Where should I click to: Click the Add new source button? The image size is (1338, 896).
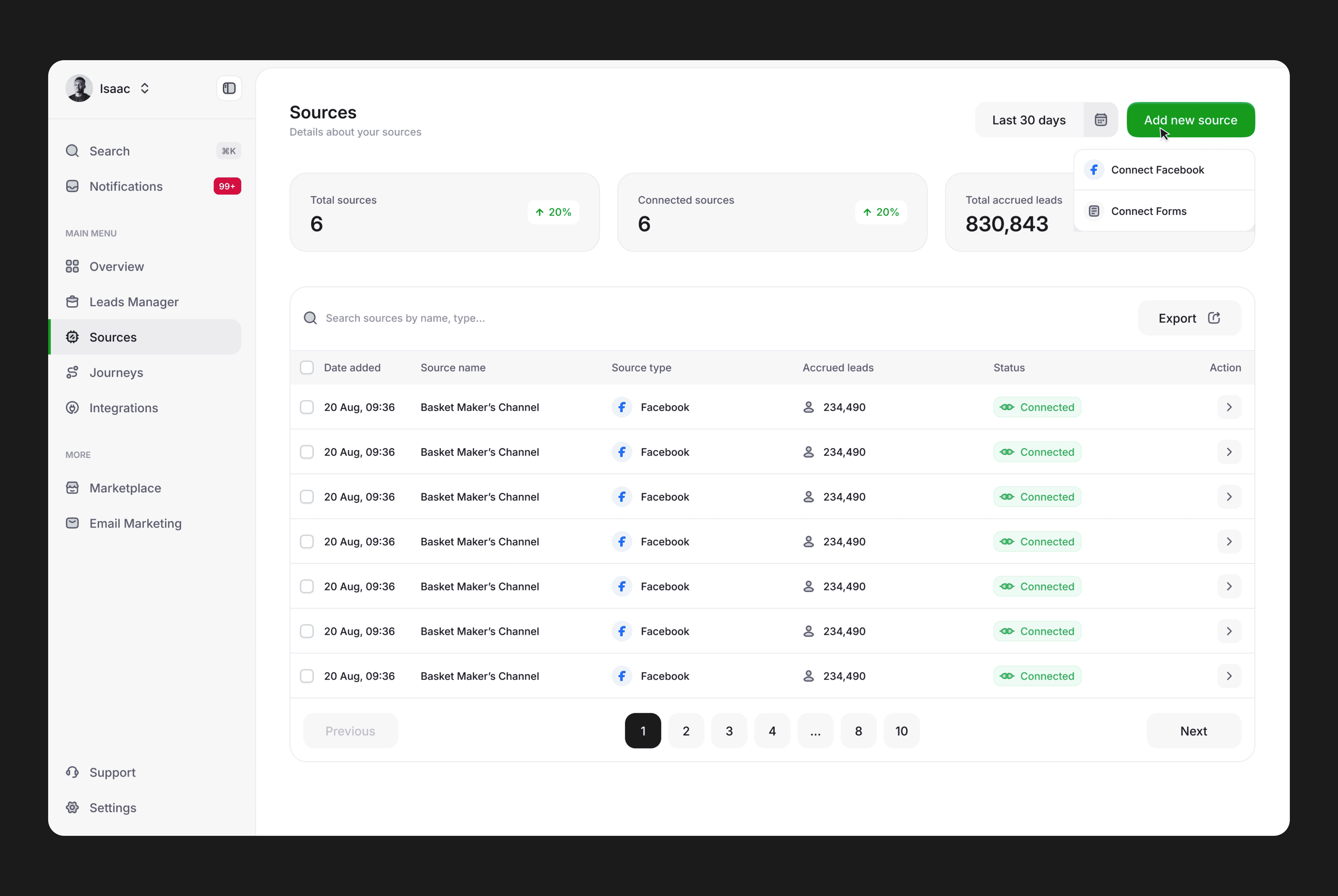[x=1190, y=120]
